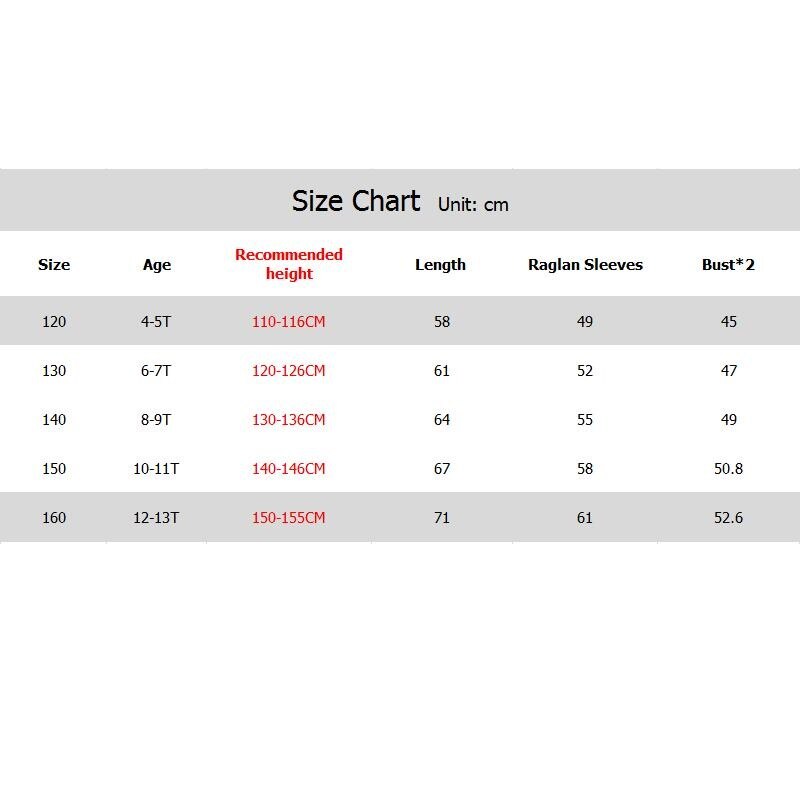
Task: Select the 4-5T age cell
Action: point(157,322)
